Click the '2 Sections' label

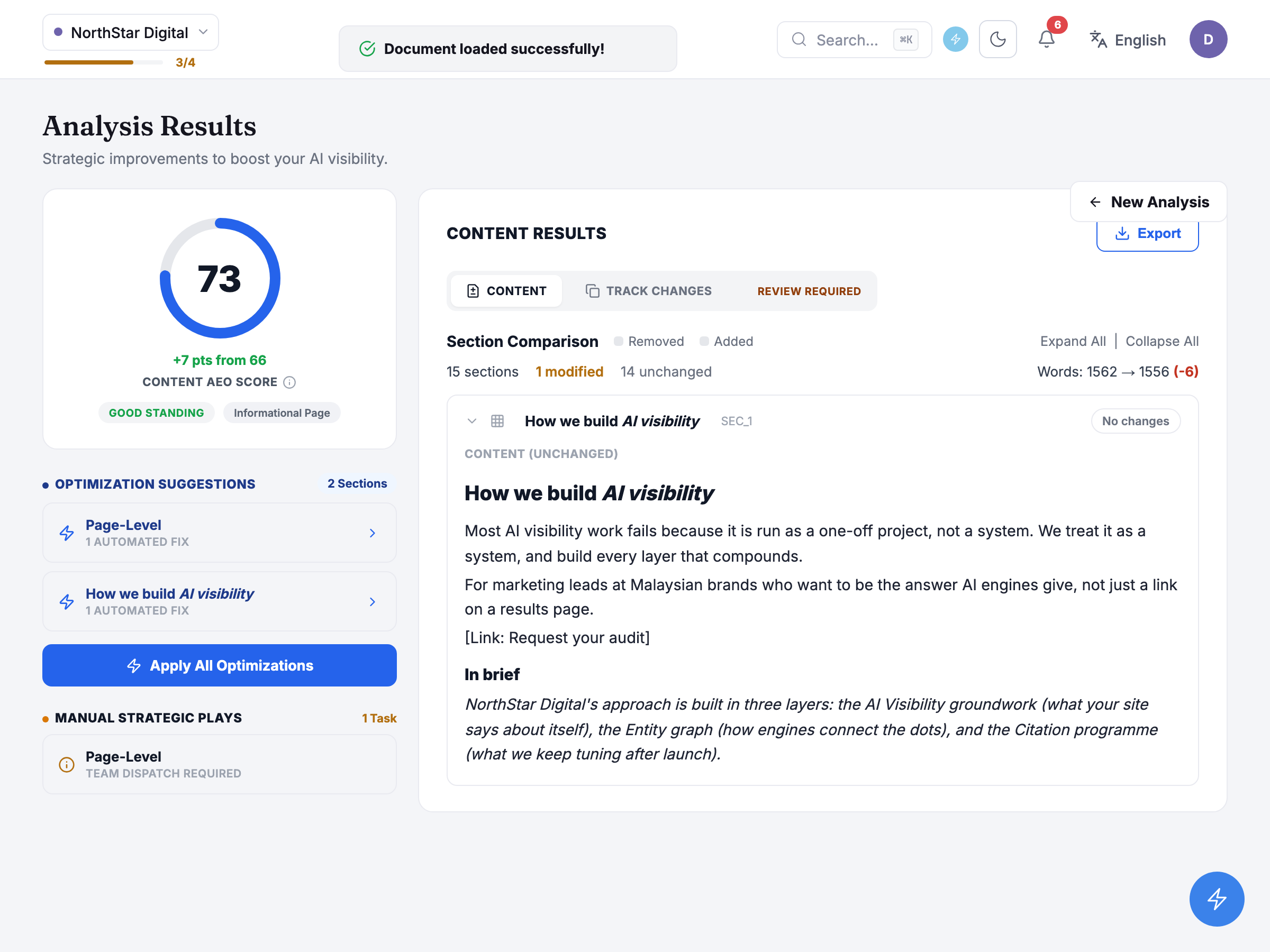click(357, 484)
